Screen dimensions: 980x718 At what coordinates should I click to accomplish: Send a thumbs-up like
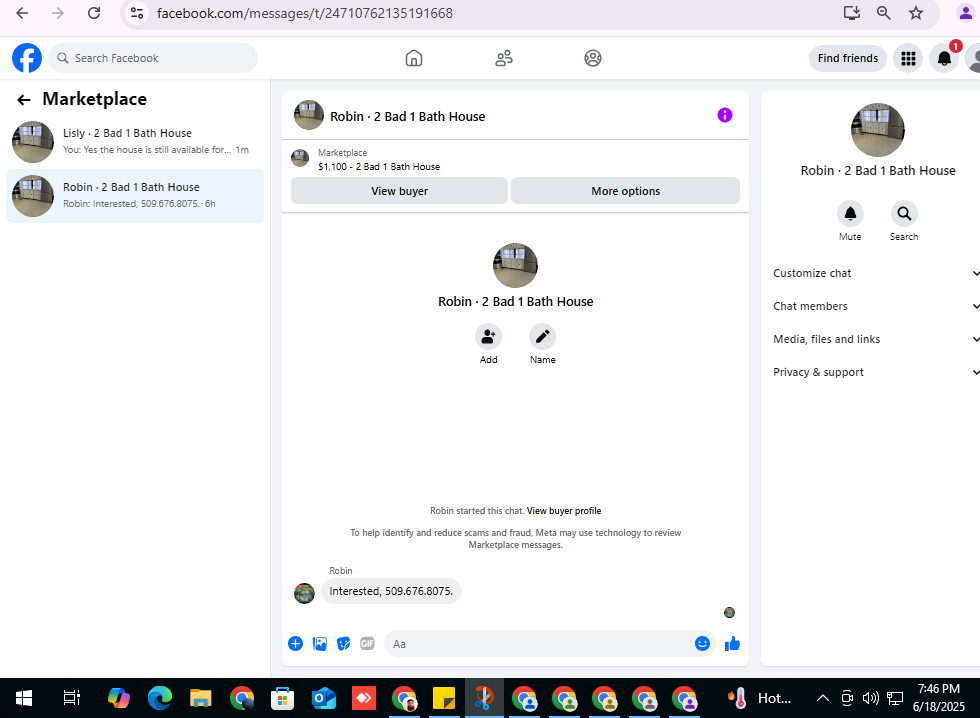point(732,644)
